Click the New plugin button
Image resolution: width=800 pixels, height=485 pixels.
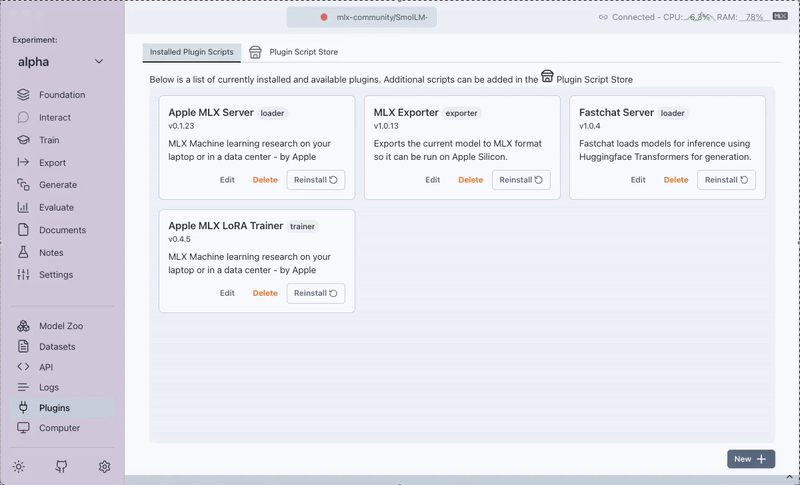[x=750, y=459]
